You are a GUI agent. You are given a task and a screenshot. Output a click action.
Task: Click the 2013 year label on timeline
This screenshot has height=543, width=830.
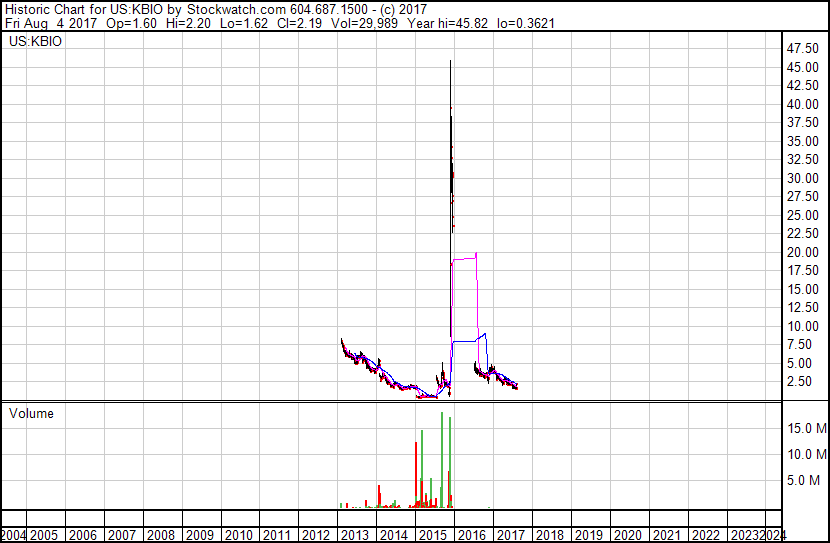pyautogui.click(x=355, y=535)
